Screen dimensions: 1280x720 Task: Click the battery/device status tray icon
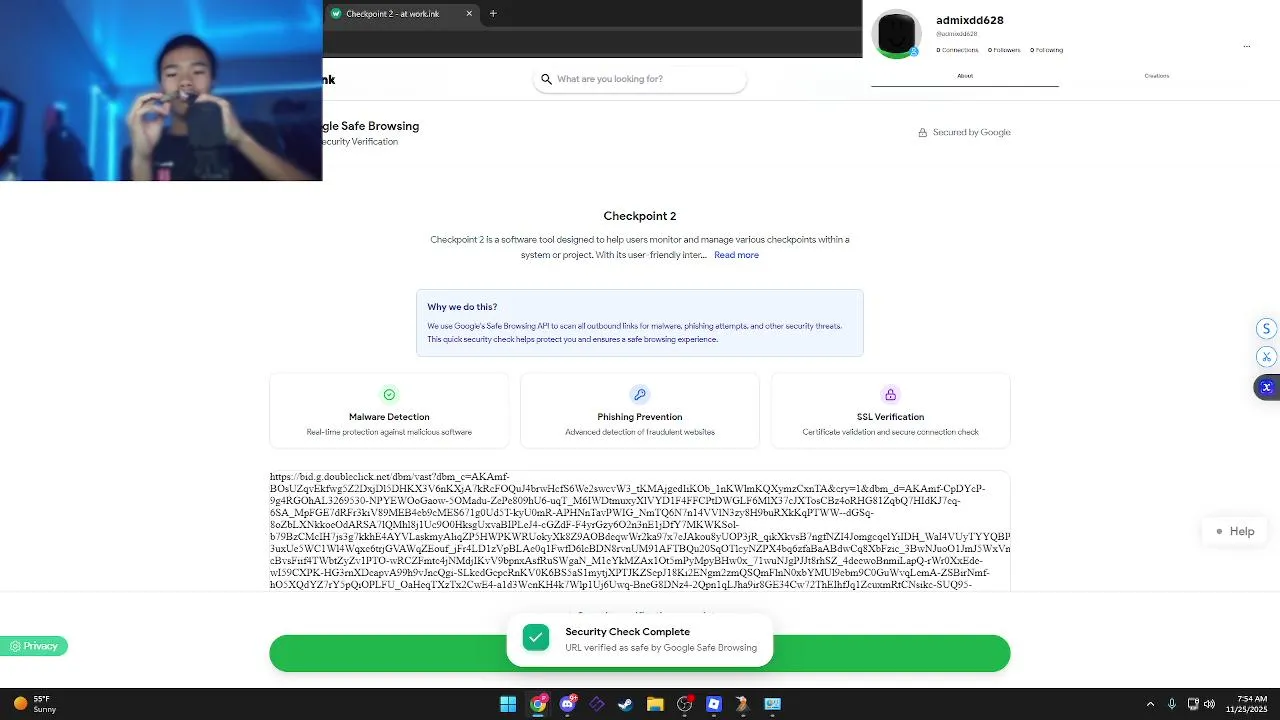pyautogui.click(x=1192, y=704)
